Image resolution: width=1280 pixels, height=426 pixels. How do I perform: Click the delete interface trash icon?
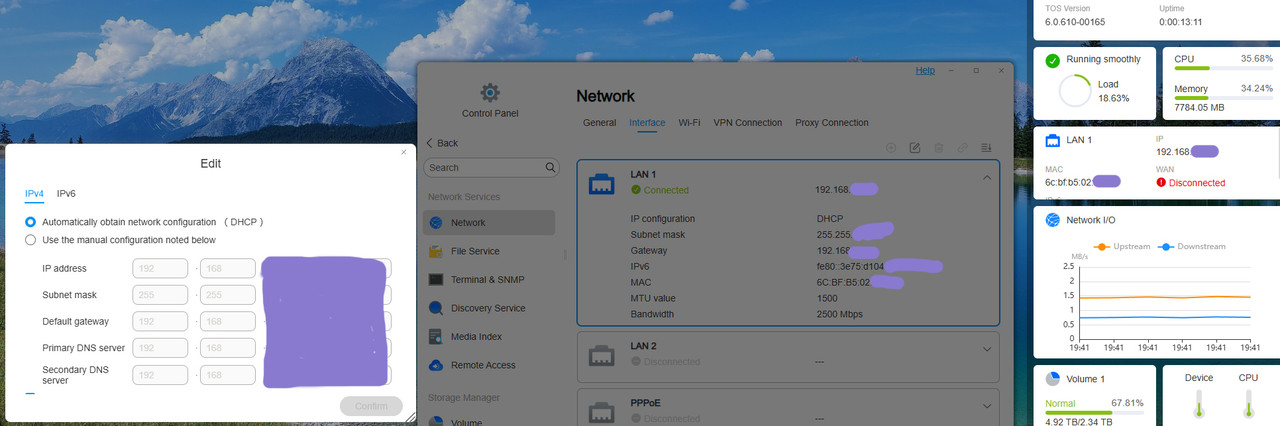click(938, 148)
